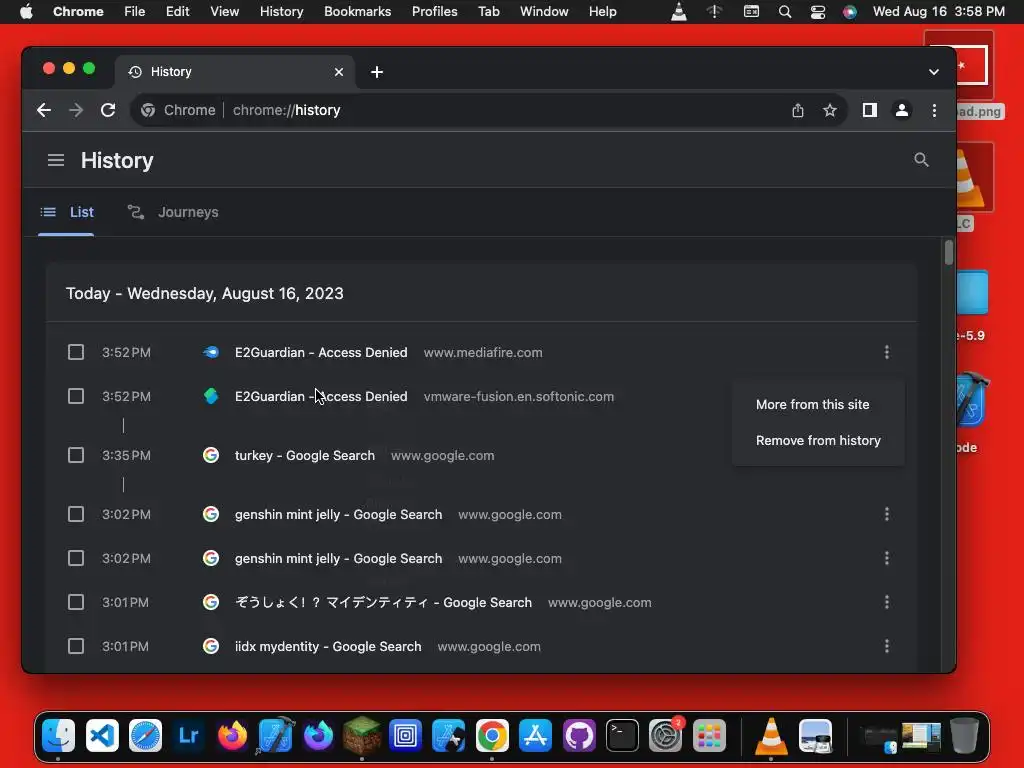
Task: Open actions menu for mediafire.com entry
Action: [886, 353]
